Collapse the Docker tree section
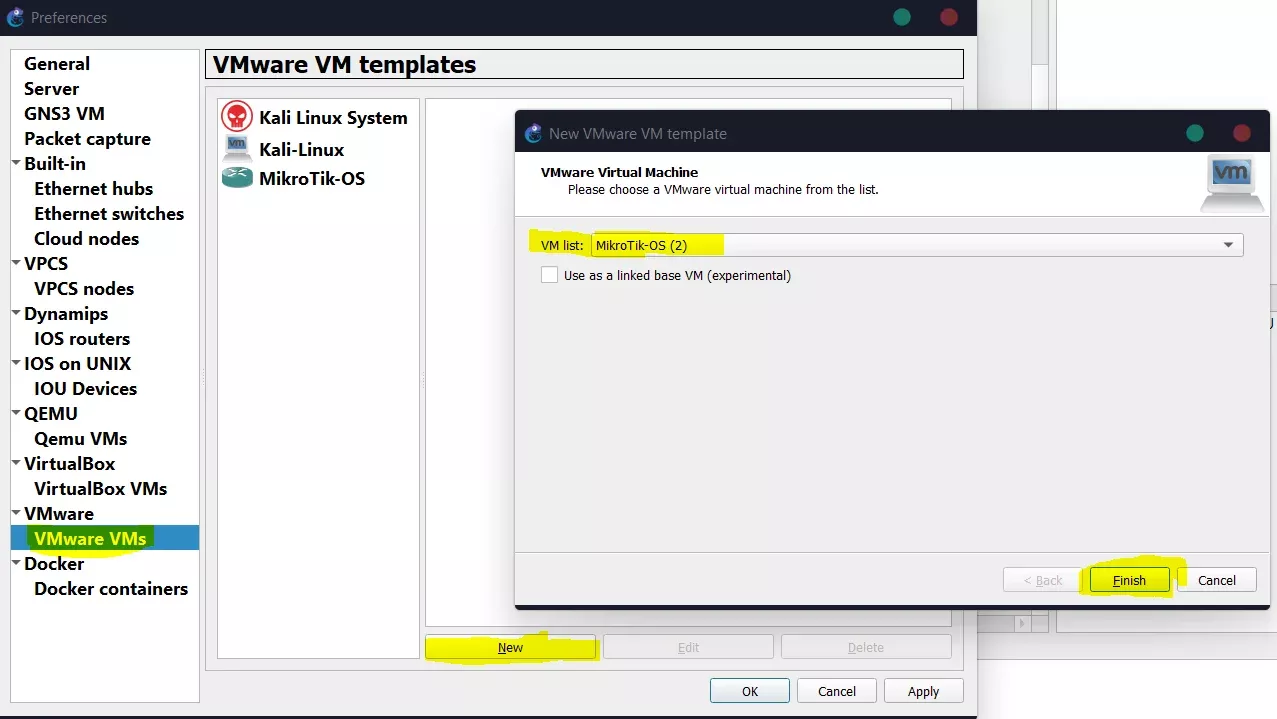 pos(16,563)
